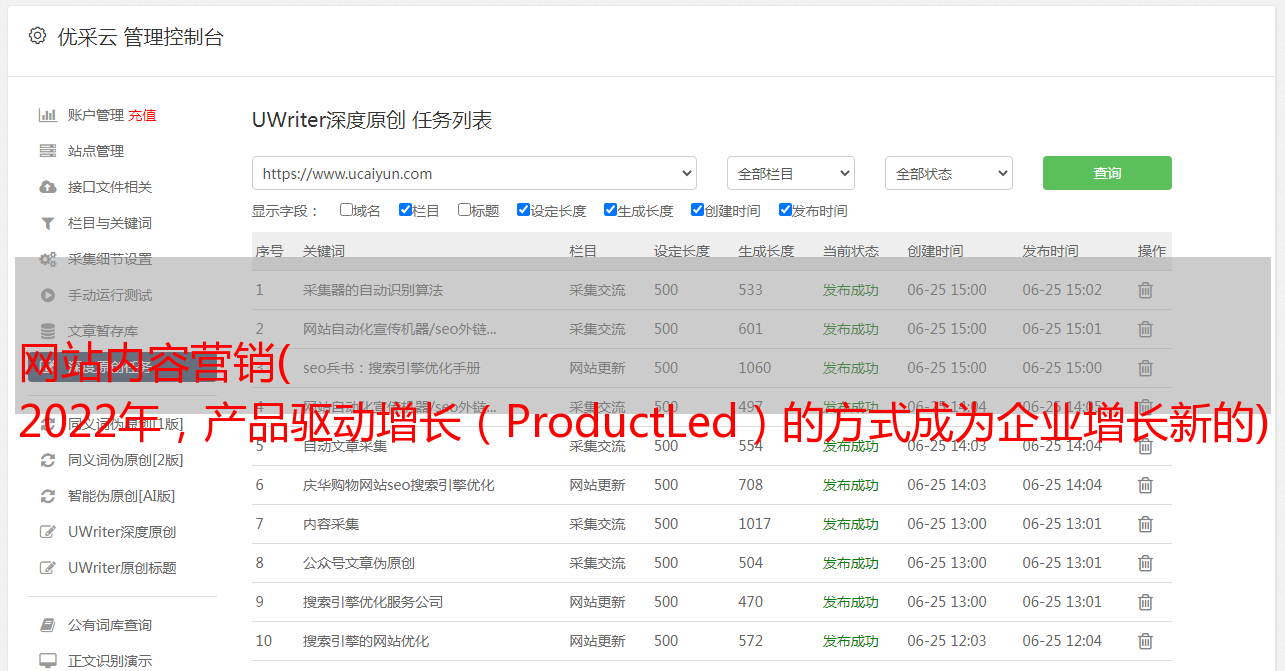This screenshot has height=671, width=1285.
Task: Delete row 8 公众号文章伪原创 via trash icon
Action: [1145, 563]
